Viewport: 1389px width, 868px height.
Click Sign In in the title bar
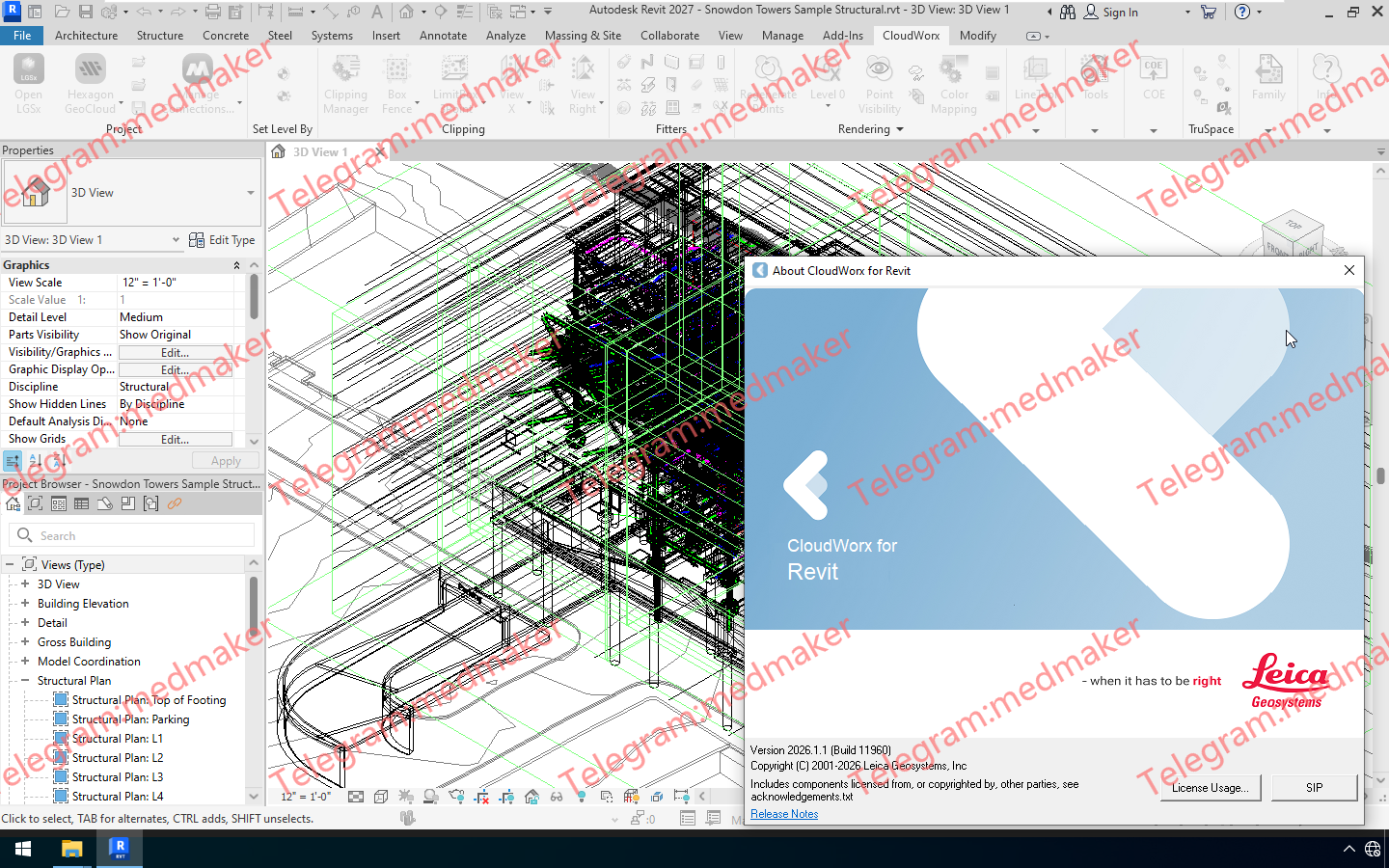click(x=1110, y=13)
